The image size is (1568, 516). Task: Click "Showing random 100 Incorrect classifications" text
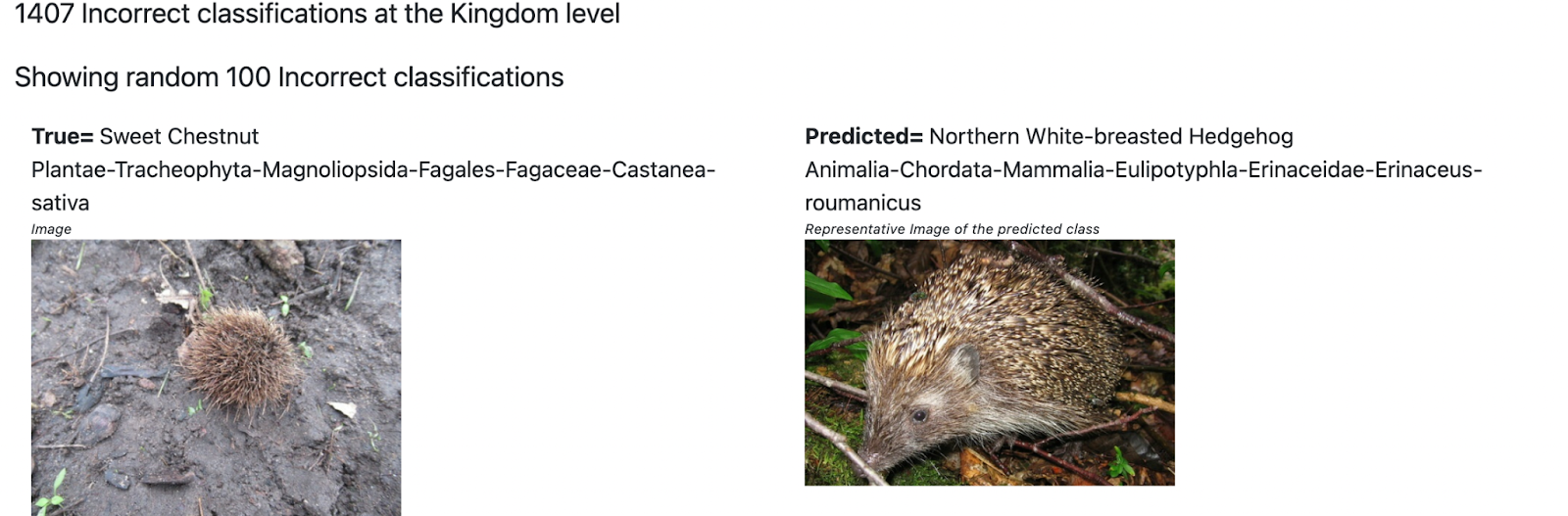pyautogui.click(x=289, y=77)
